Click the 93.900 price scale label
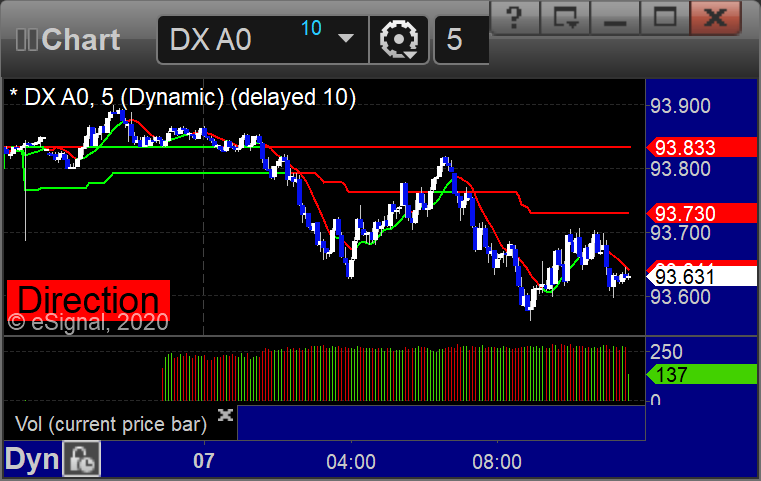Image resolution: width=761 pixels, height=481 pixels. 680,106
